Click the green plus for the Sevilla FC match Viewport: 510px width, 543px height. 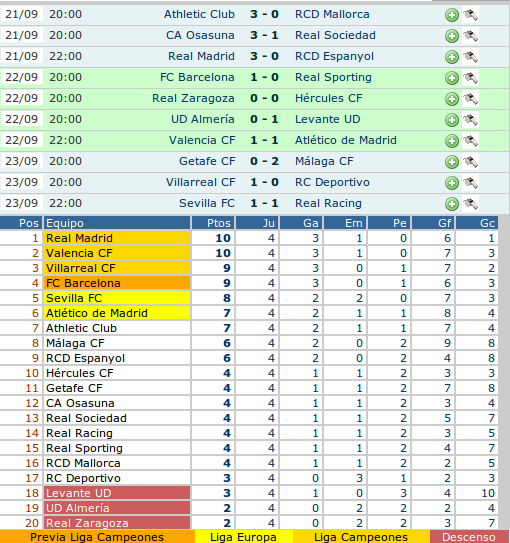coord(451,204)
